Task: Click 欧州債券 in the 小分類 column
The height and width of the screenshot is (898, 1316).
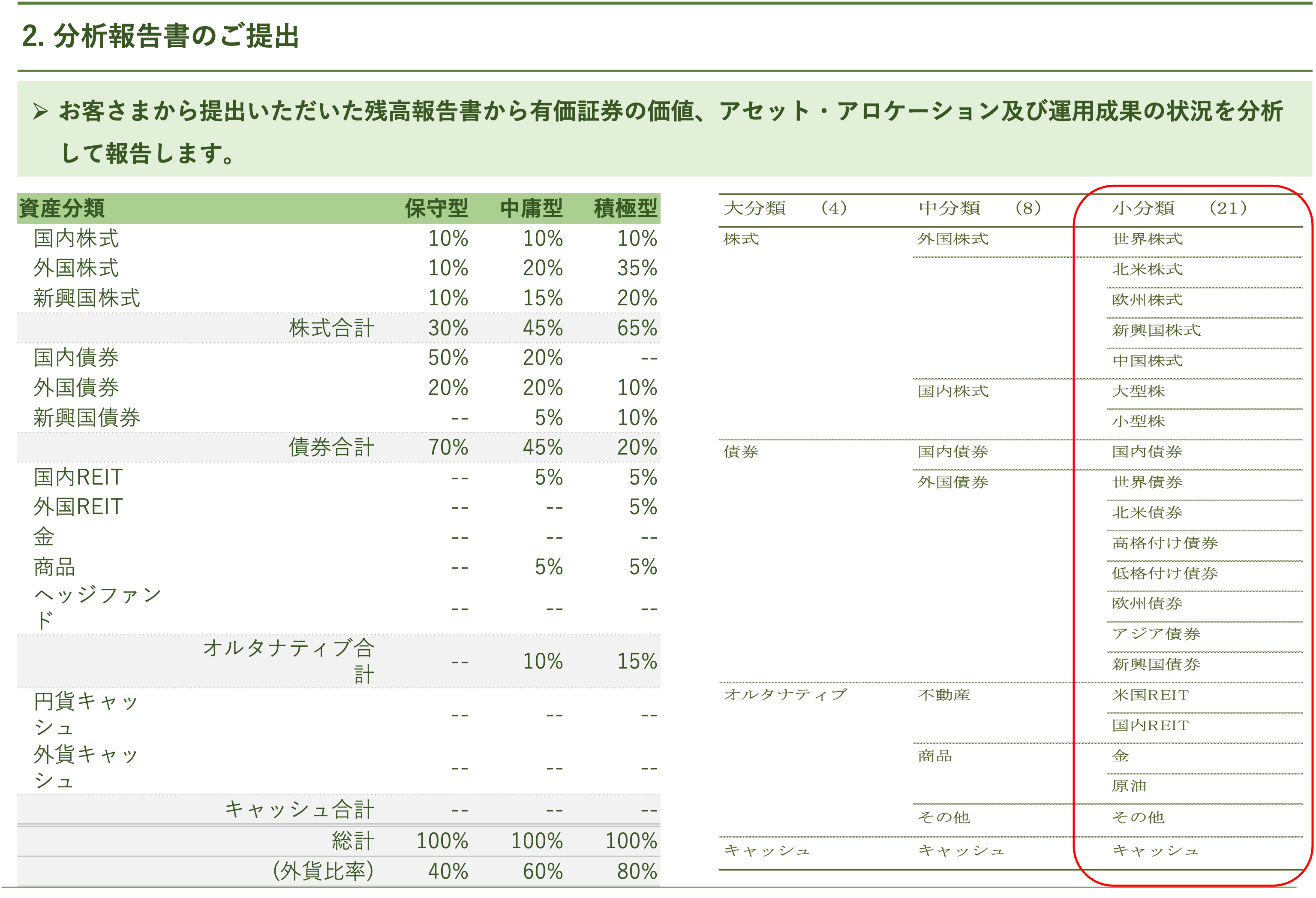Action: click(1147, 603)
